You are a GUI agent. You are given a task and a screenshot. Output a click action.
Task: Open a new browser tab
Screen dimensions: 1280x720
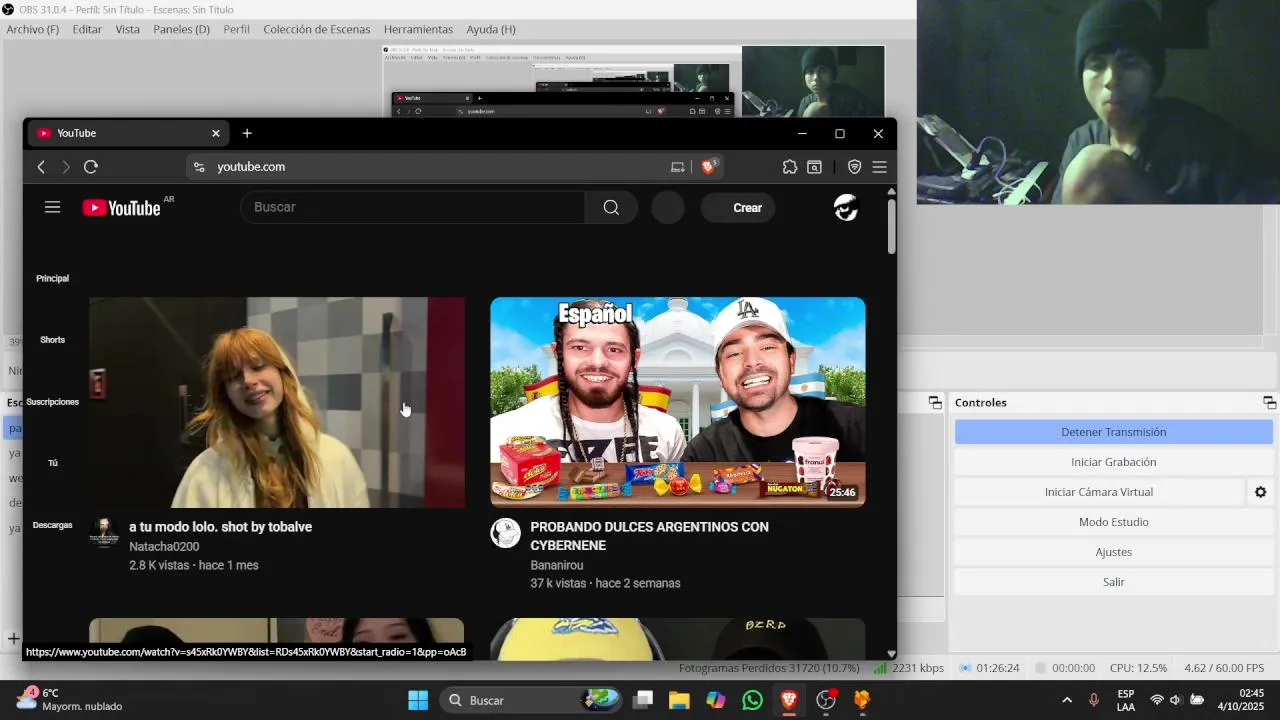(247, 133)
